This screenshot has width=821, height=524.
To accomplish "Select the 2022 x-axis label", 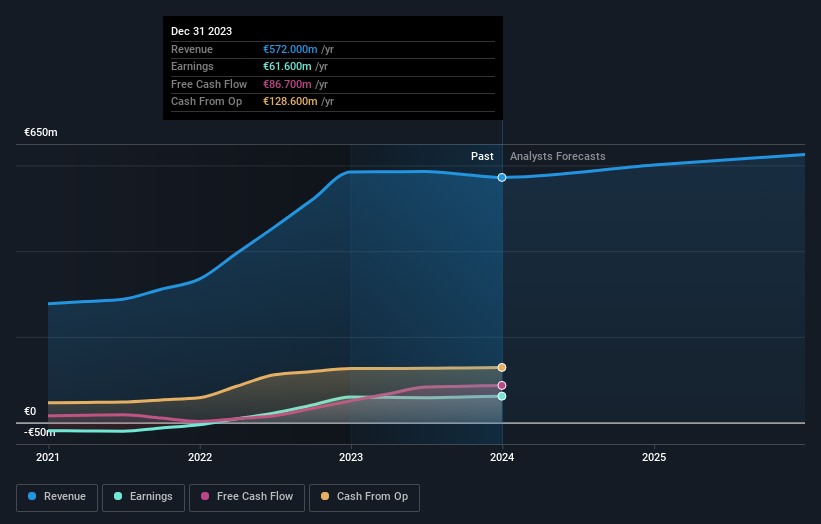I will (200, 458).
